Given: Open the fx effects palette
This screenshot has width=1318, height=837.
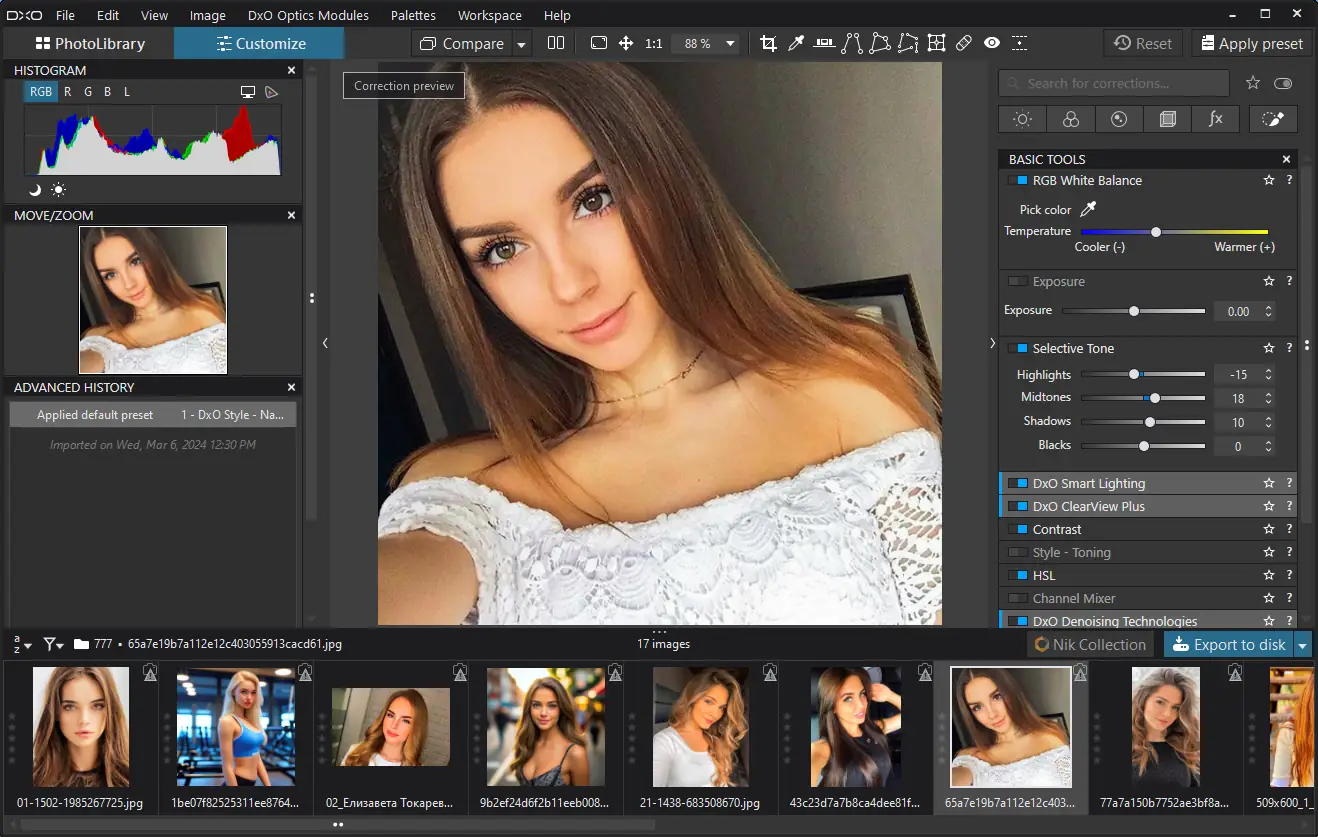Looking at the screenshot, I should coord(1215,119).
